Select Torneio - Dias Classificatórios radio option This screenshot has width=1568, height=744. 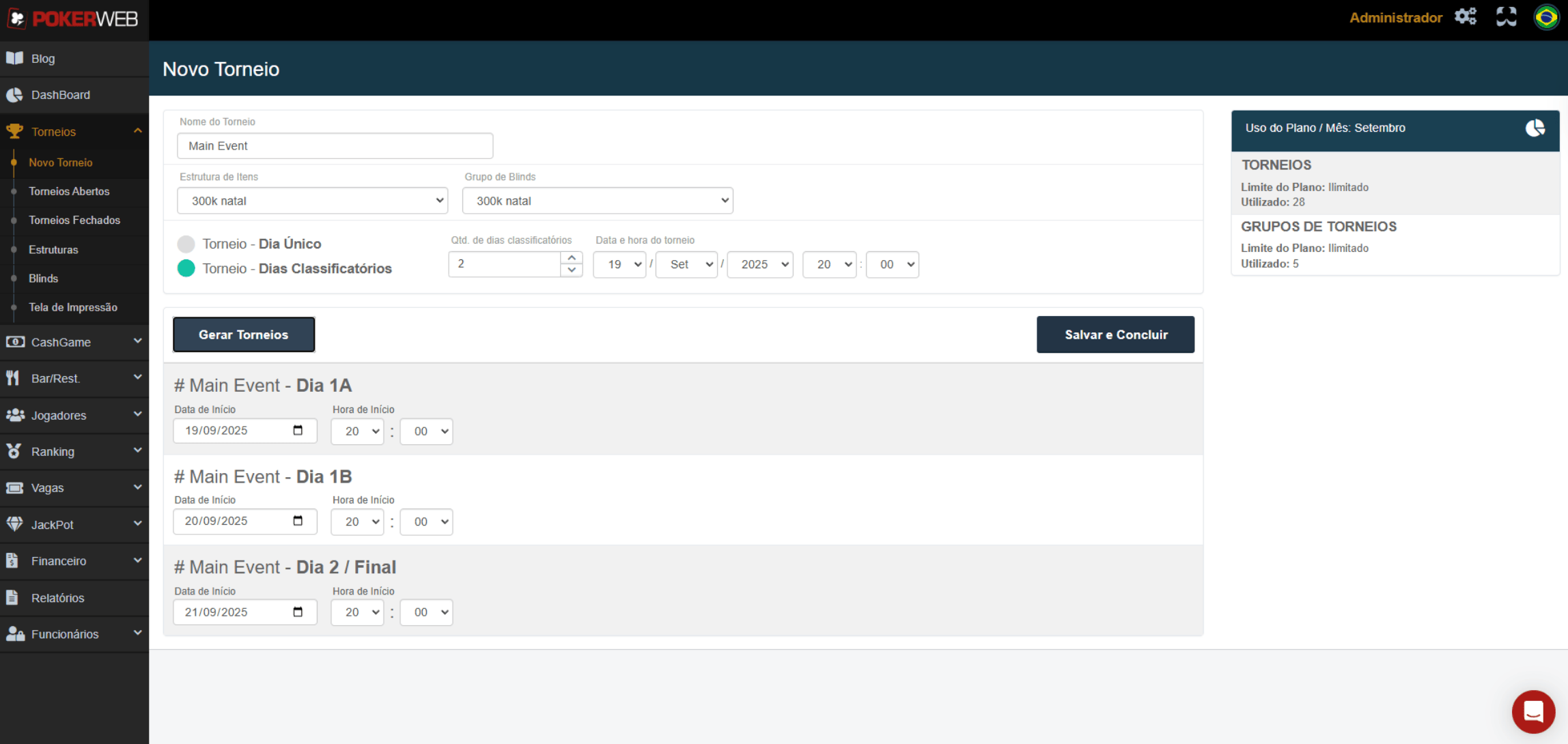click(x=186, y=268)
